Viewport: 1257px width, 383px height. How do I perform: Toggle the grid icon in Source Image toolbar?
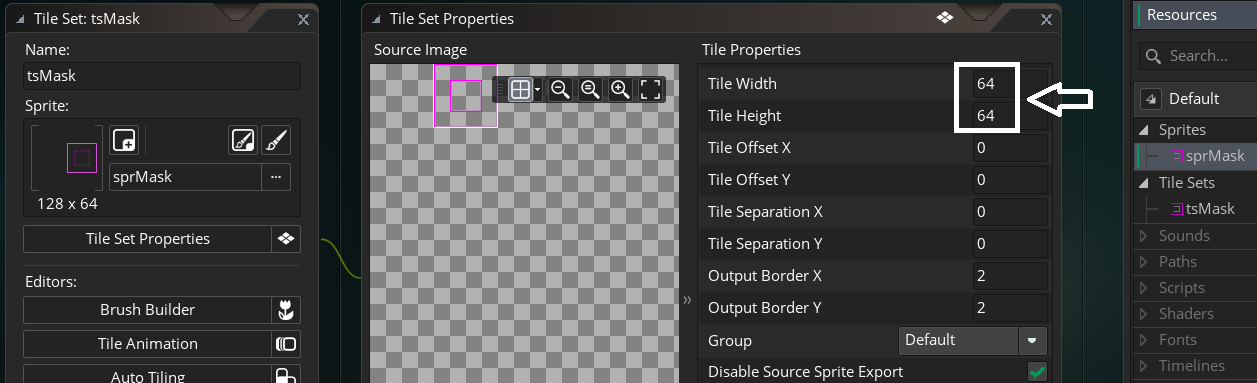(520, 90)
